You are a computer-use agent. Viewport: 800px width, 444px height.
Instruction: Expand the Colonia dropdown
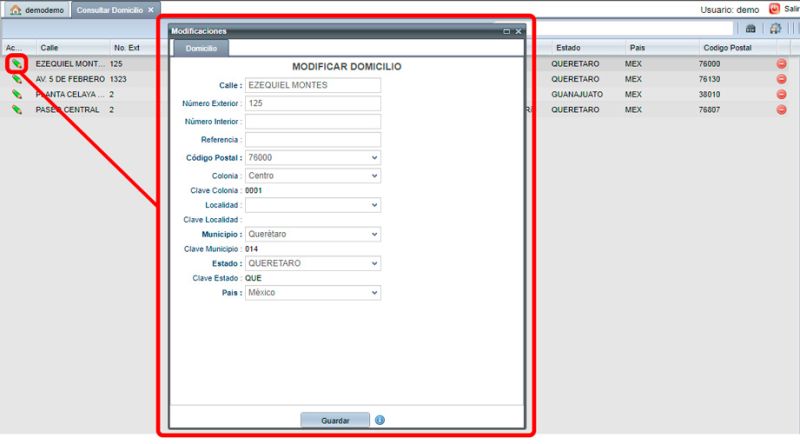374,176
